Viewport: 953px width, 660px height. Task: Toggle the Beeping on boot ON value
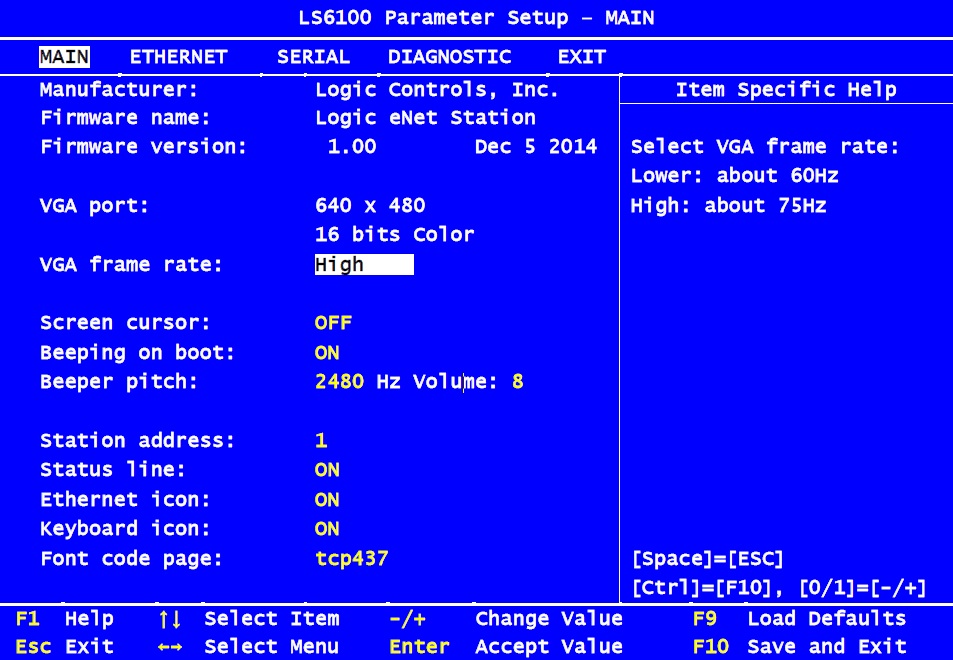(x=327, y=352)
